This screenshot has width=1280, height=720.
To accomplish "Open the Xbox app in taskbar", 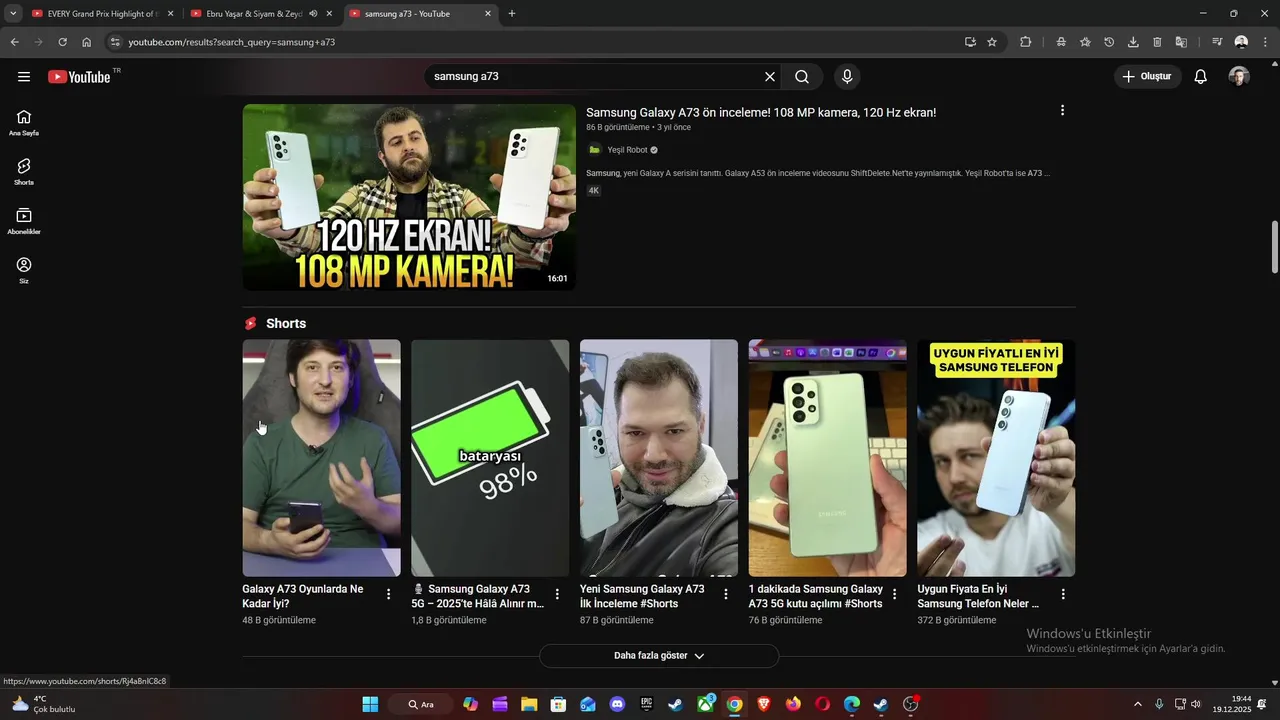I will click(x=705, y=704).
